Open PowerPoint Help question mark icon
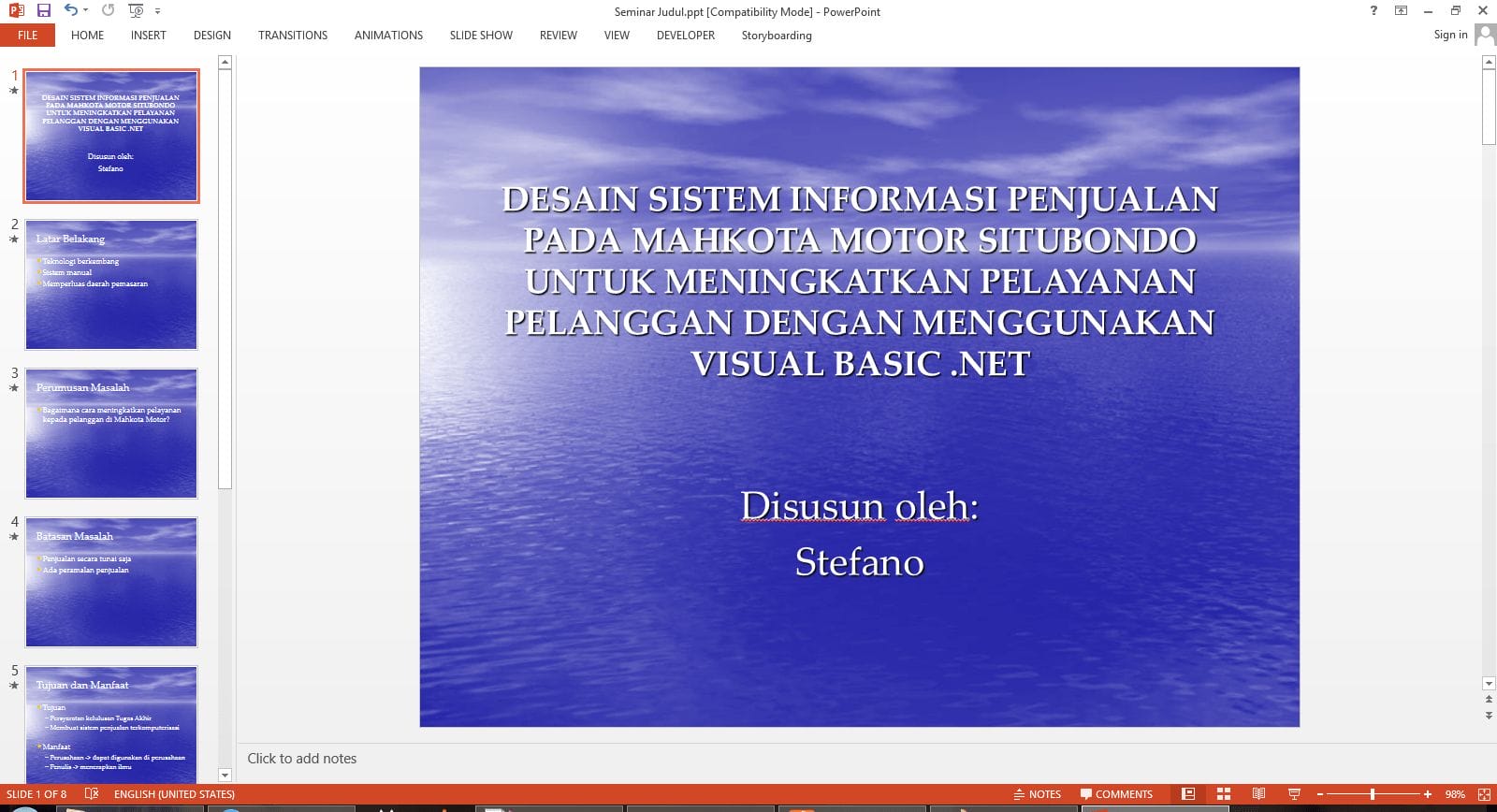Image resolution: width=1497 pixels, height=812 pixels. tap(1373, 11)
